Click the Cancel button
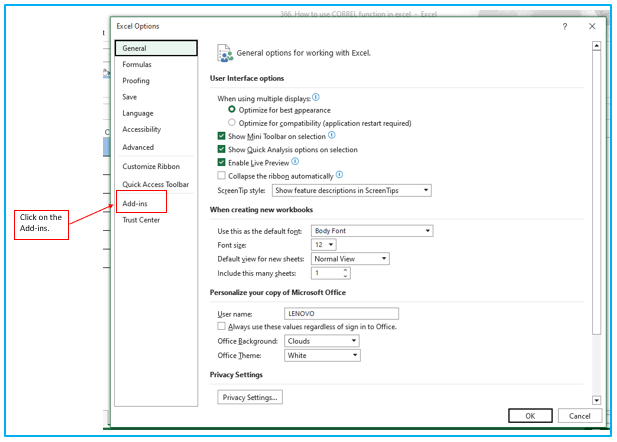 tap(580, 416)
